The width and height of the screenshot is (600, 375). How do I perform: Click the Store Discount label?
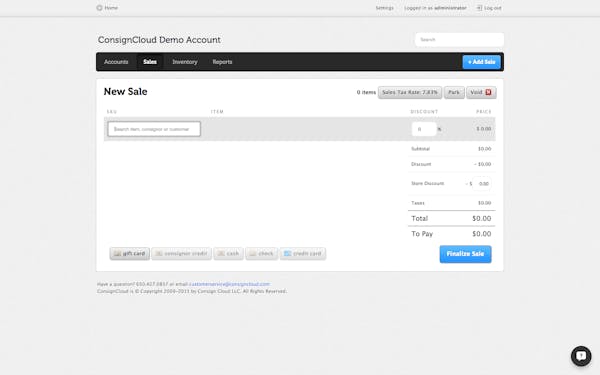coord(427,183)
